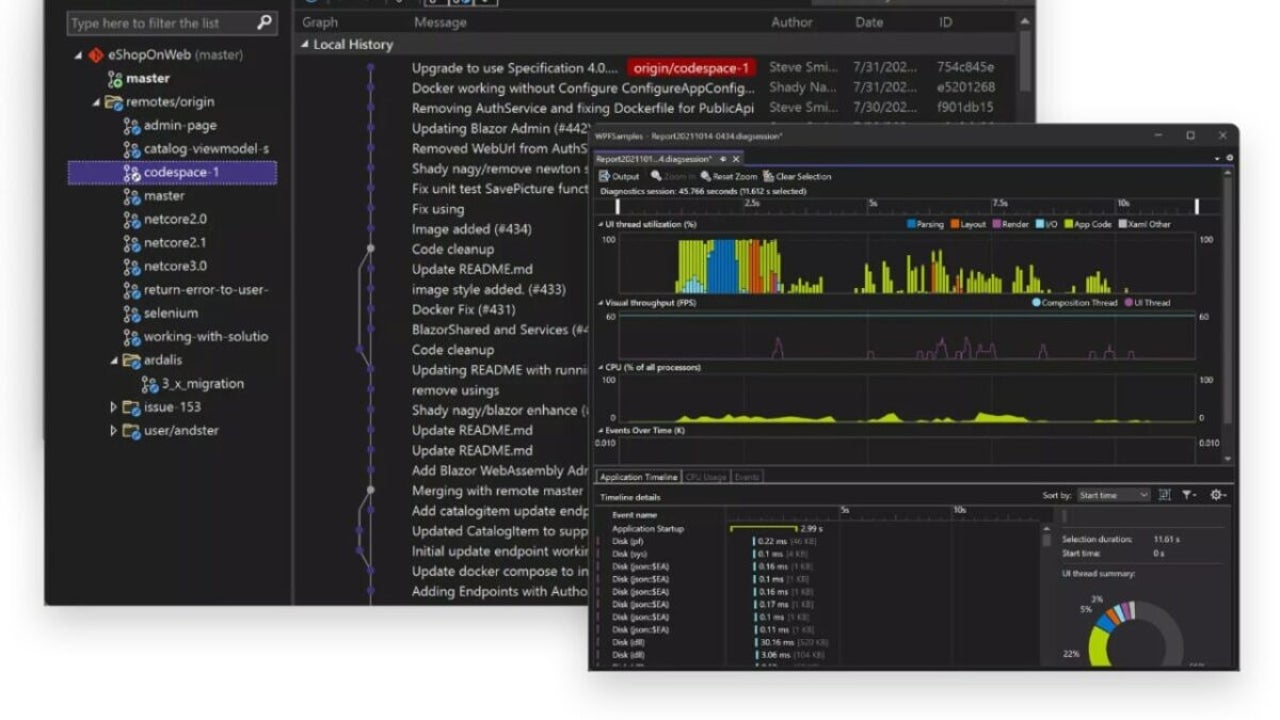1280x720 pixels.
Task: Click the right selection handle on diagnostics ruler
Action: [1196, 206]
